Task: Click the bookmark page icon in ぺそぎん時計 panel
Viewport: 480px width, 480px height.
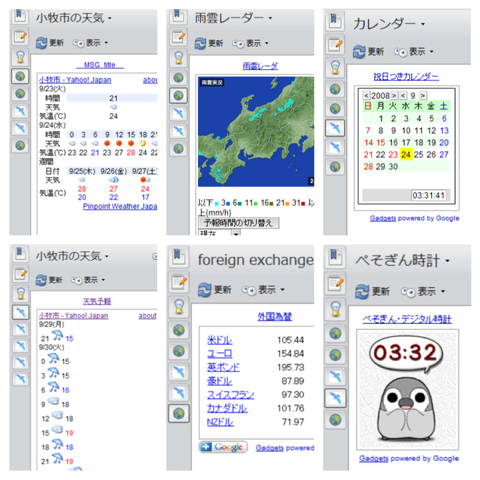Action: [x=335, y=257]
